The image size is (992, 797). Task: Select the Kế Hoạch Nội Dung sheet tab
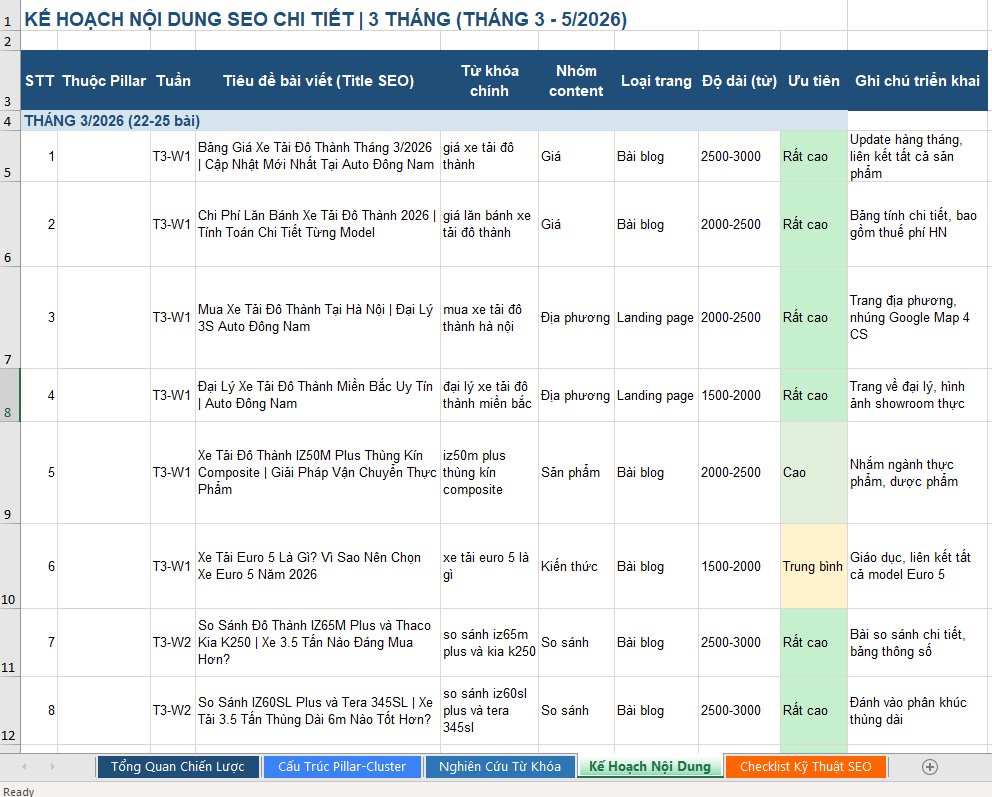(650, 767)
